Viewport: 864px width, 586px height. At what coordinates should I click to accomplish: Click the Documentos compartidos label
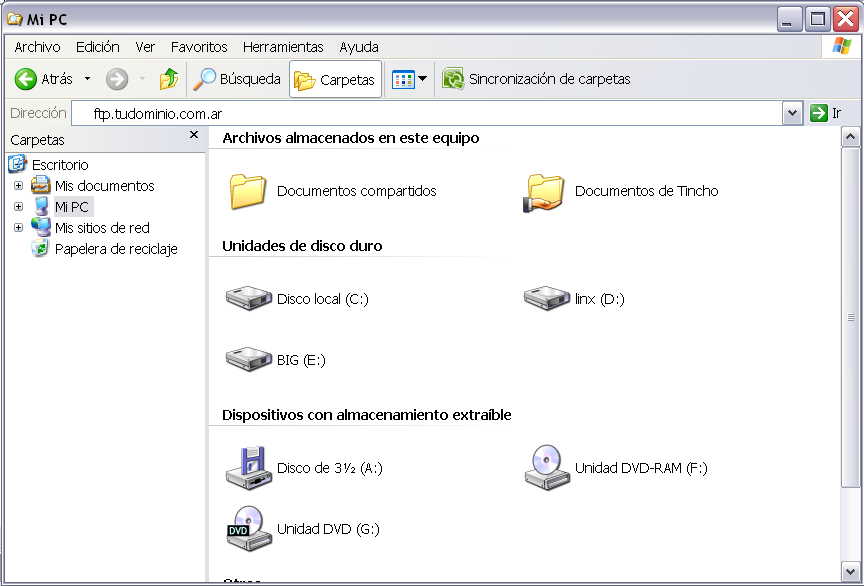(357, 191)
